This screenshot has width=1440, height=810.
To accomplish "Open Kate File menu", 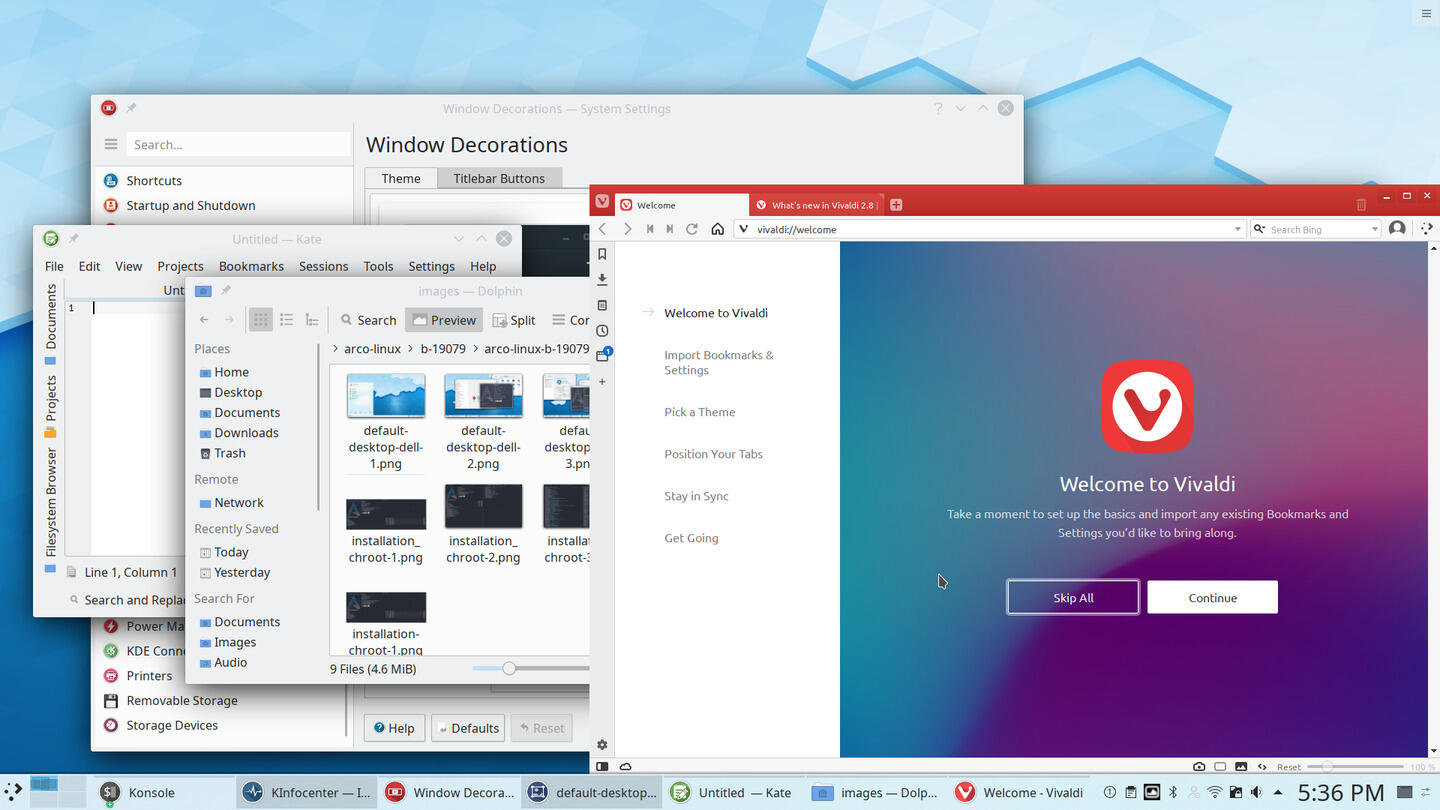I will pos(54,266).
